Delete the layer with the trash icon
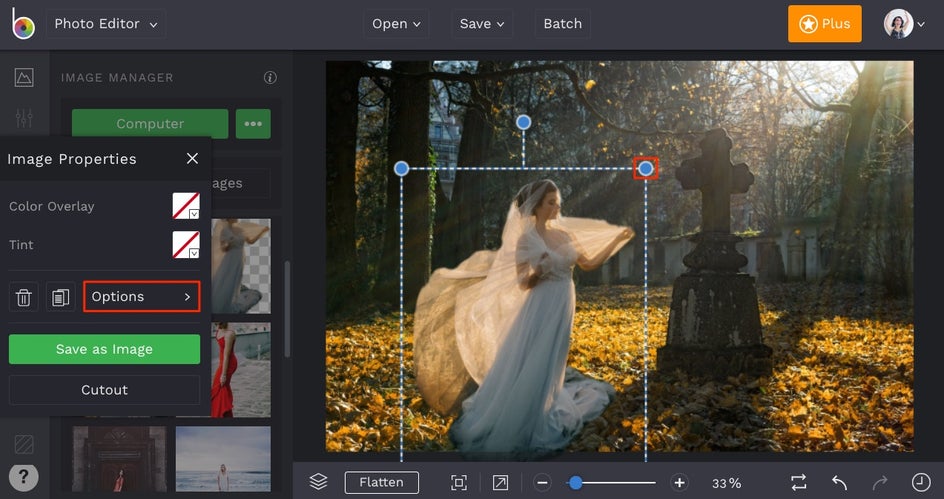The width and height of the screenshot is (944, 499). click(24, 297)
